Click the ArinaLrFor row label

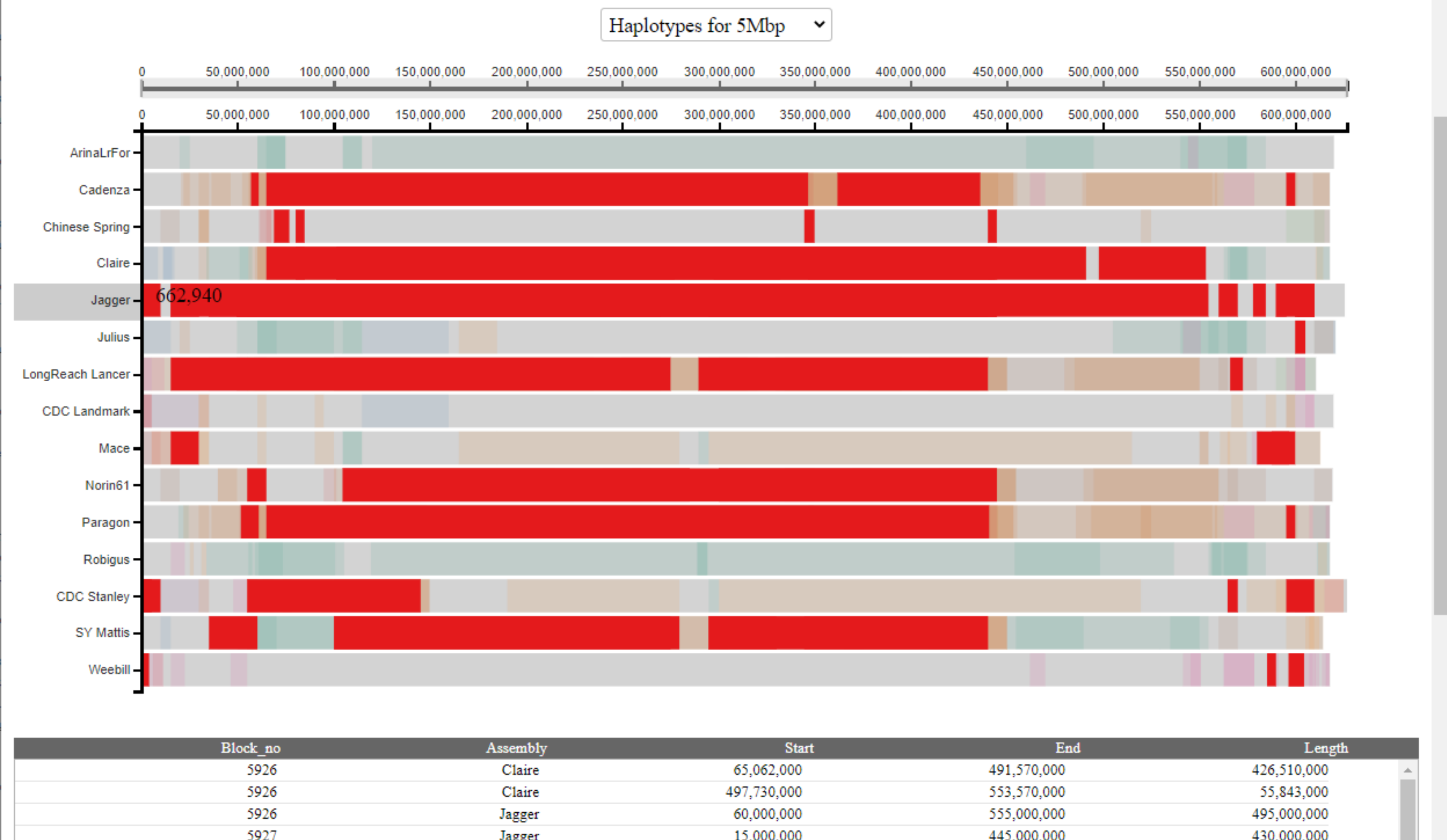tap(100, 153)
